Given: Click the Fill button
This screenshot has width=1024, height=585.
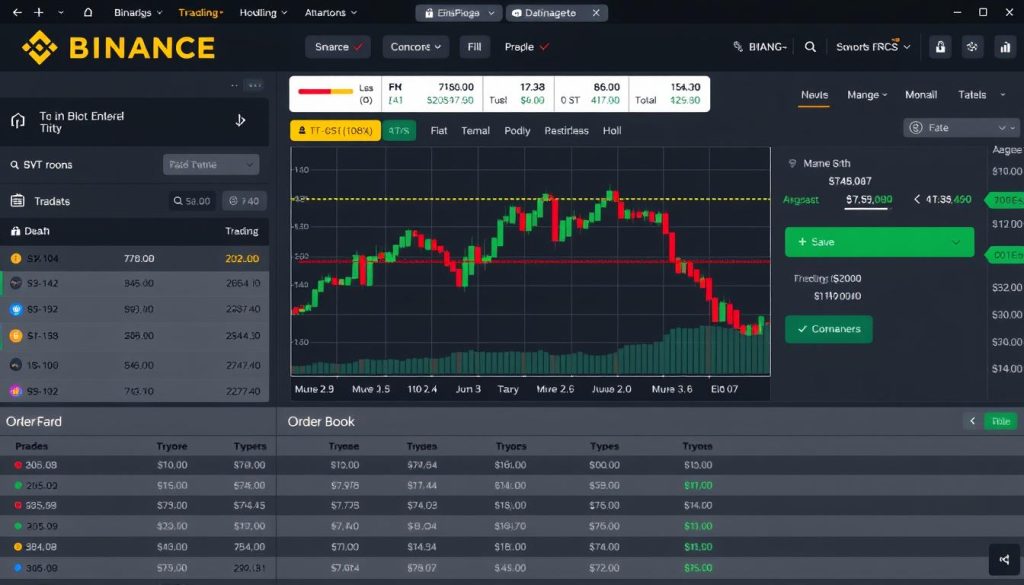Looking at the screenshot, I should (475, 47).
